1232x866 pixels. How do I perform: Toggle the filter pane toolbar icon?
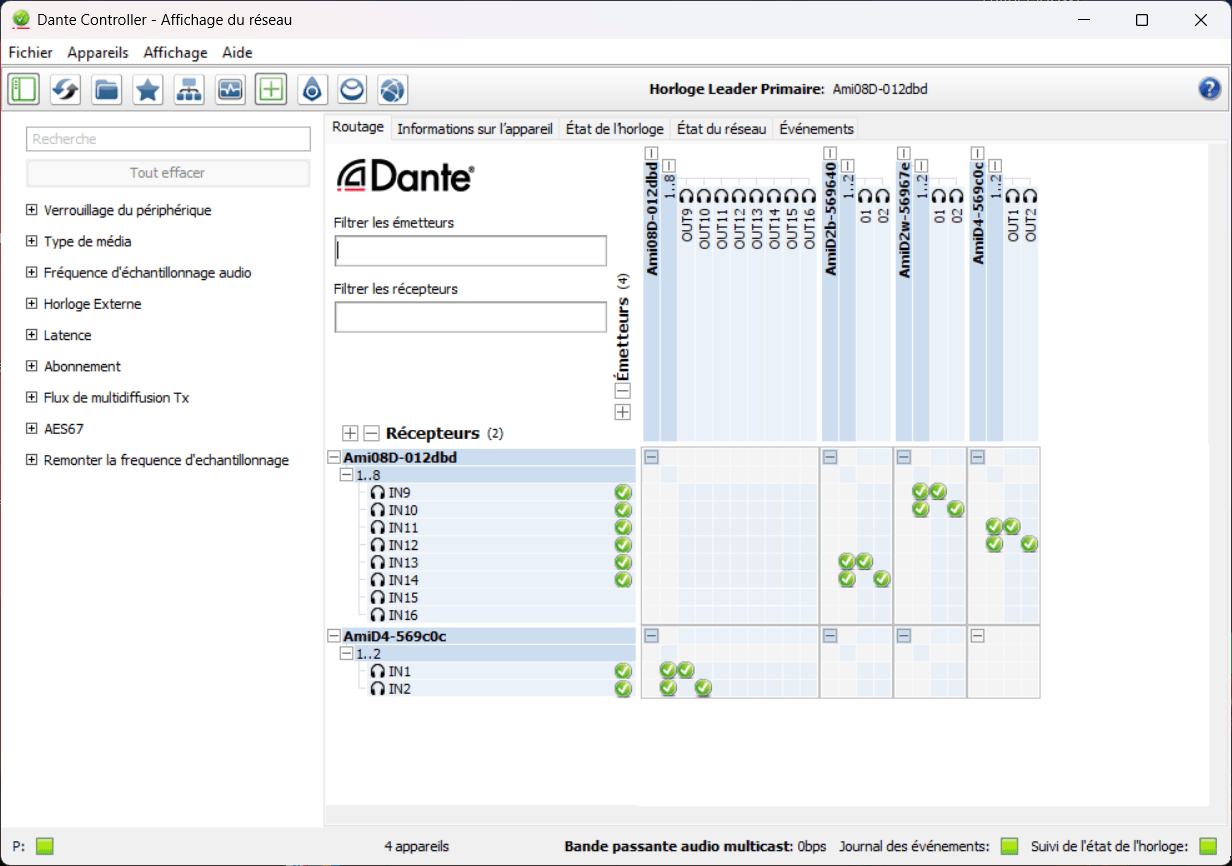[23, 89]
